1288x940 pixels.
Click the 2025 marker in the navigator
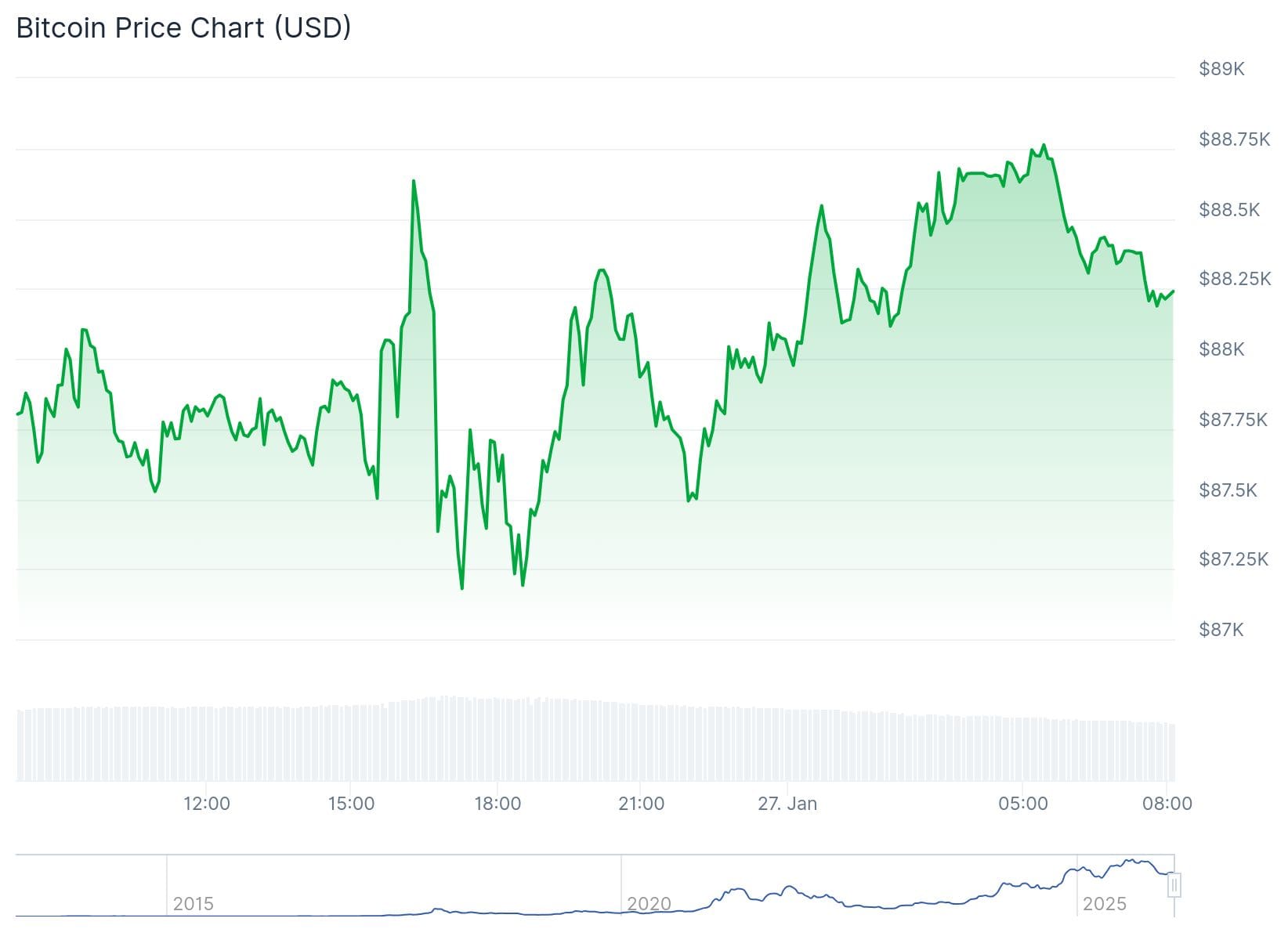coord(1104,903)
